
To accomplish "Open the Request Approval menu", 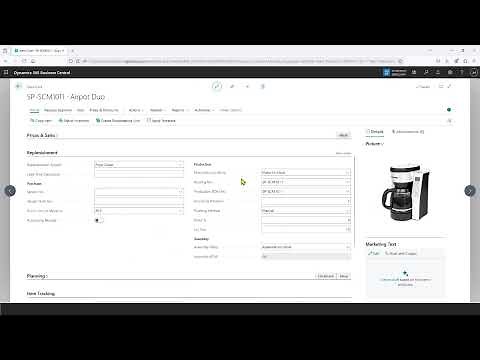I will [58, 110].
